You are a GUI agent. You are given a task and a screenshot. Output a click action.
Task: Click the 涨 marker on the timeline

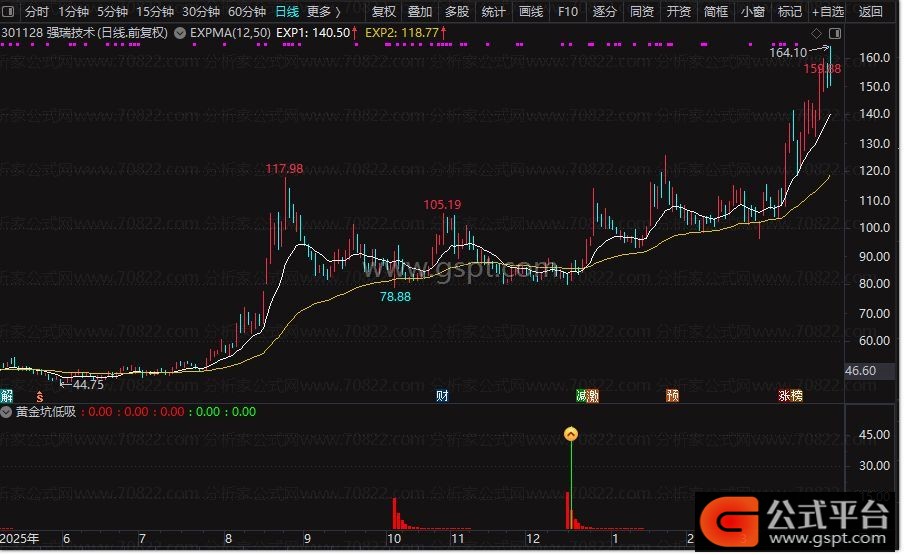click(x=785, y=396)
